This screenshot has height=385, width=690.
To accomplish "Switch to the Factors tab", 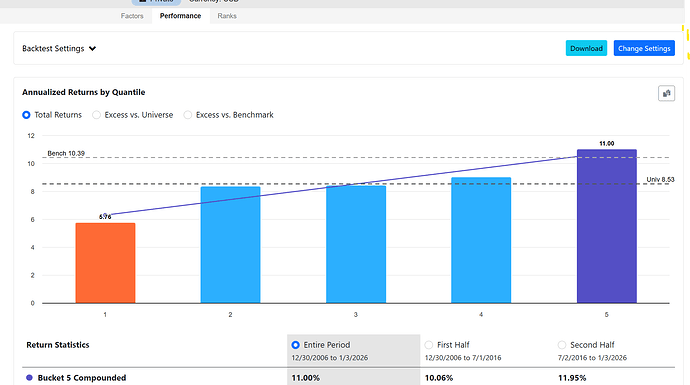I will pyautogui.click(x=132, y=16).
